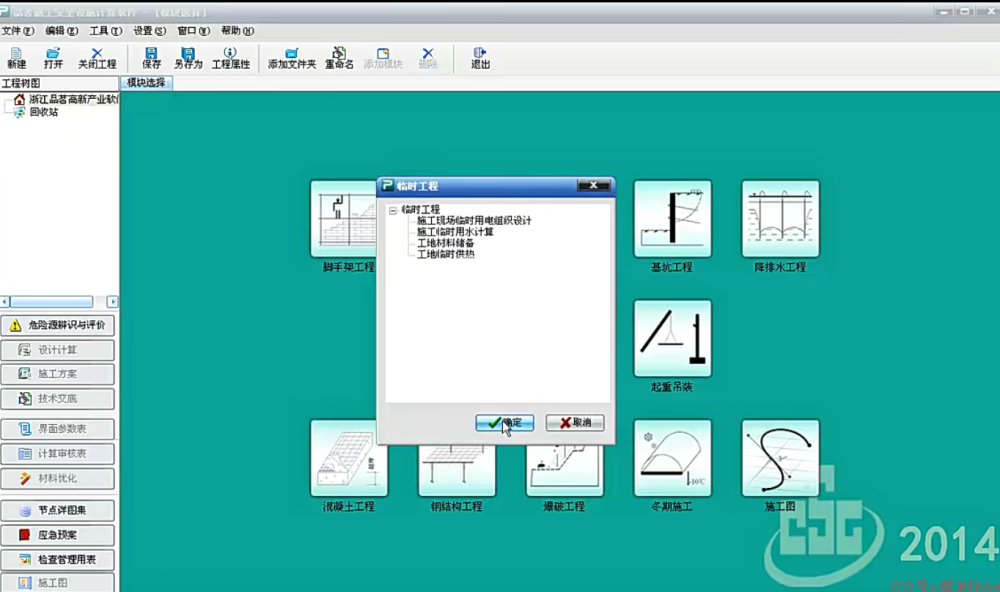Open 工程属性 project properties icon

tap(230, 57)
